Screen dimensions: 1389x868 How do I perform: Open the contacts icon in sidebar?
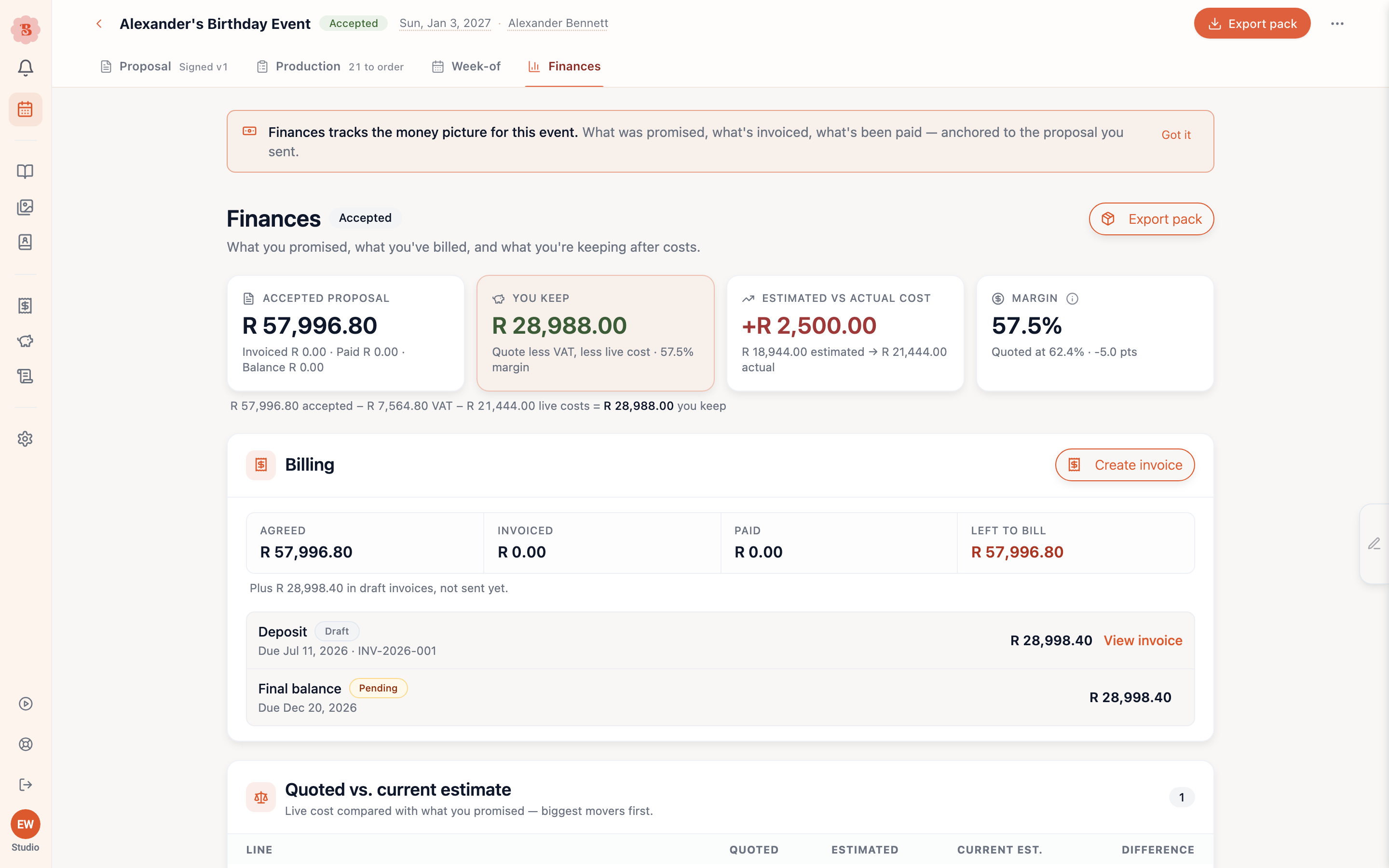click(25, 242)
